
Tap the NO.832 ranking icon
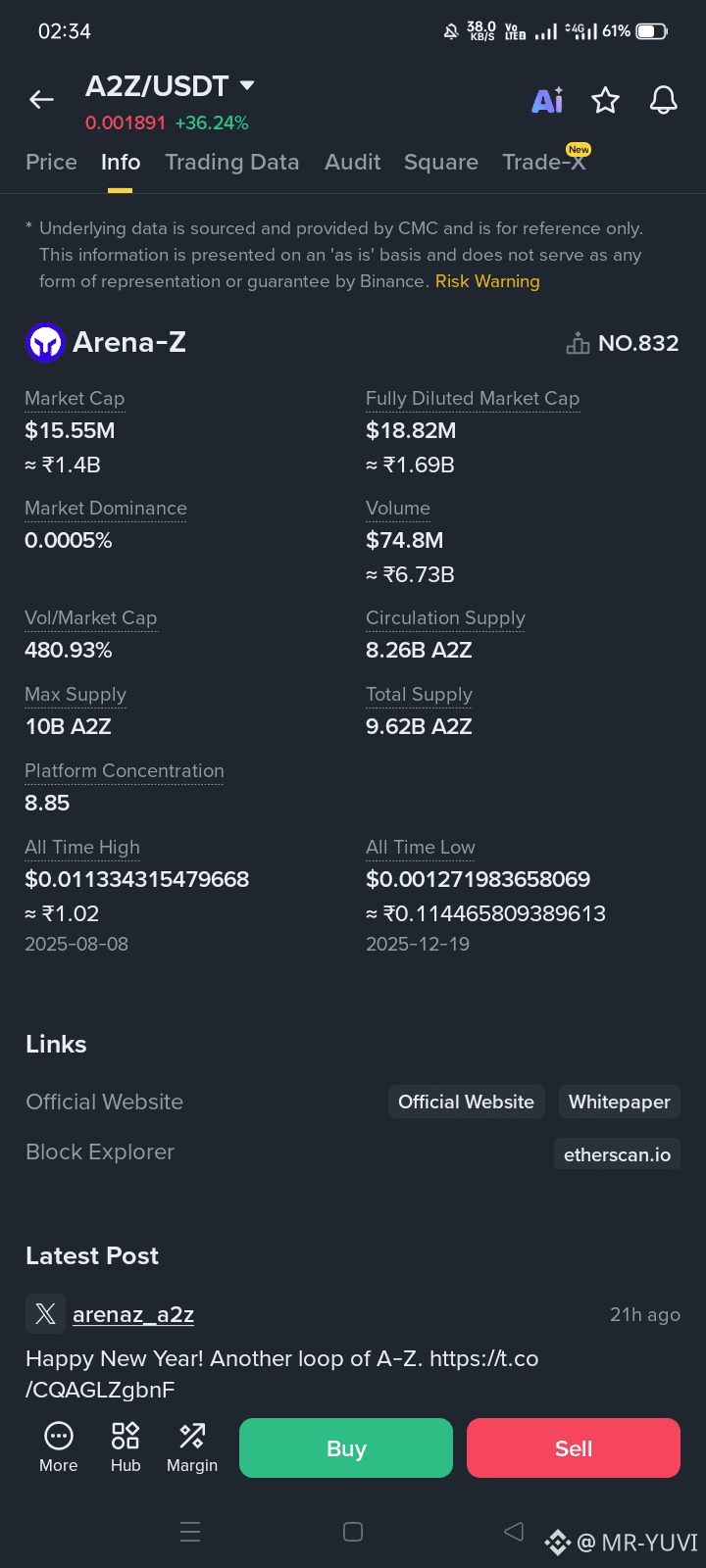578,343
